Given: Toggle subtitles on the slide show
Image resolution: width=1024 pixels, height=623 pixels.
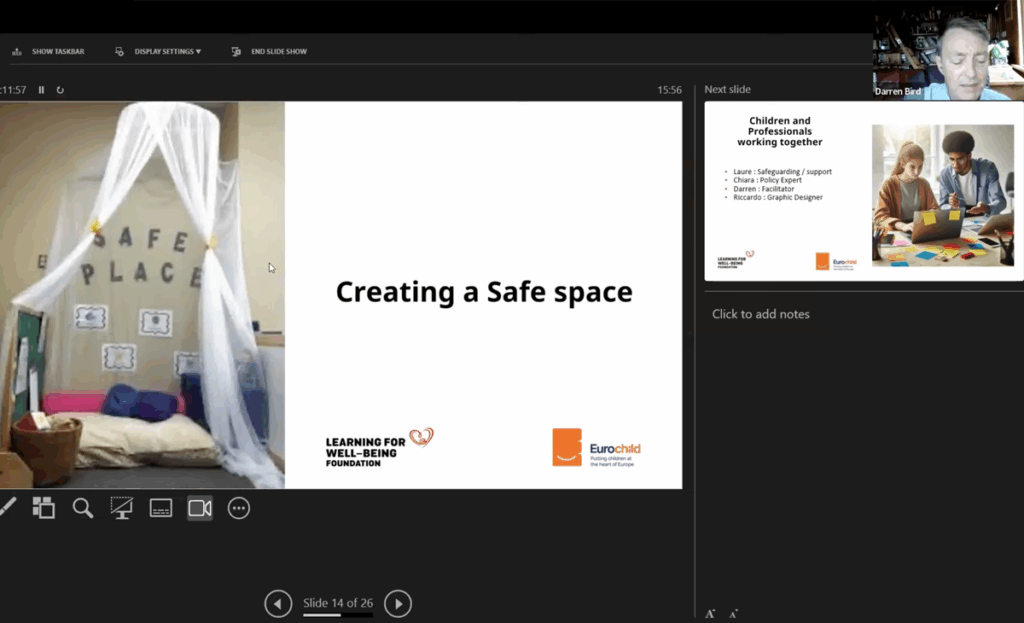Looking at the screenshot, I should pos(161,508).
